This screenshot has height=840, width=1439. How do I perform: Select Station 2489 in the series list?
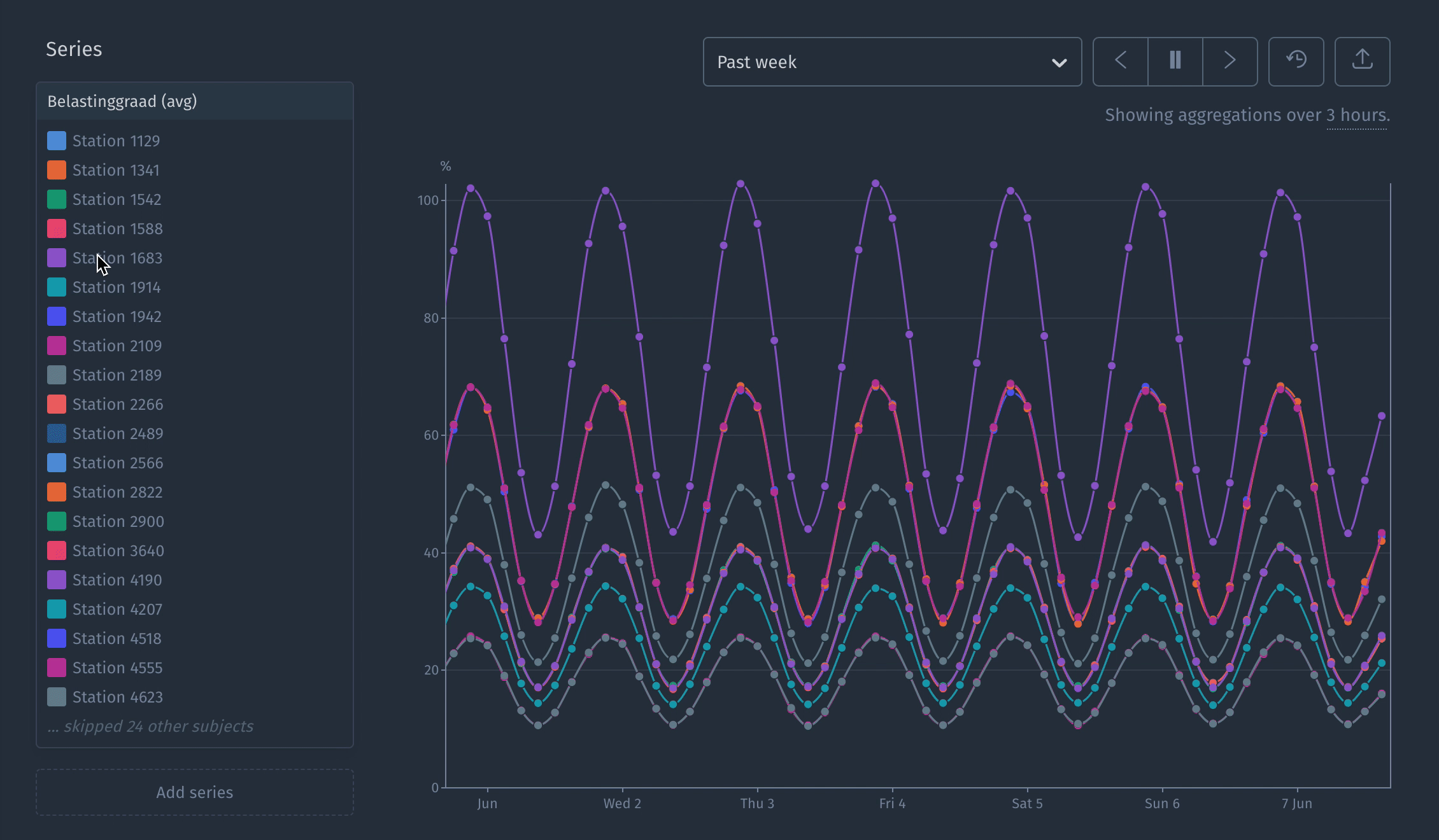(x=117, y=433)
